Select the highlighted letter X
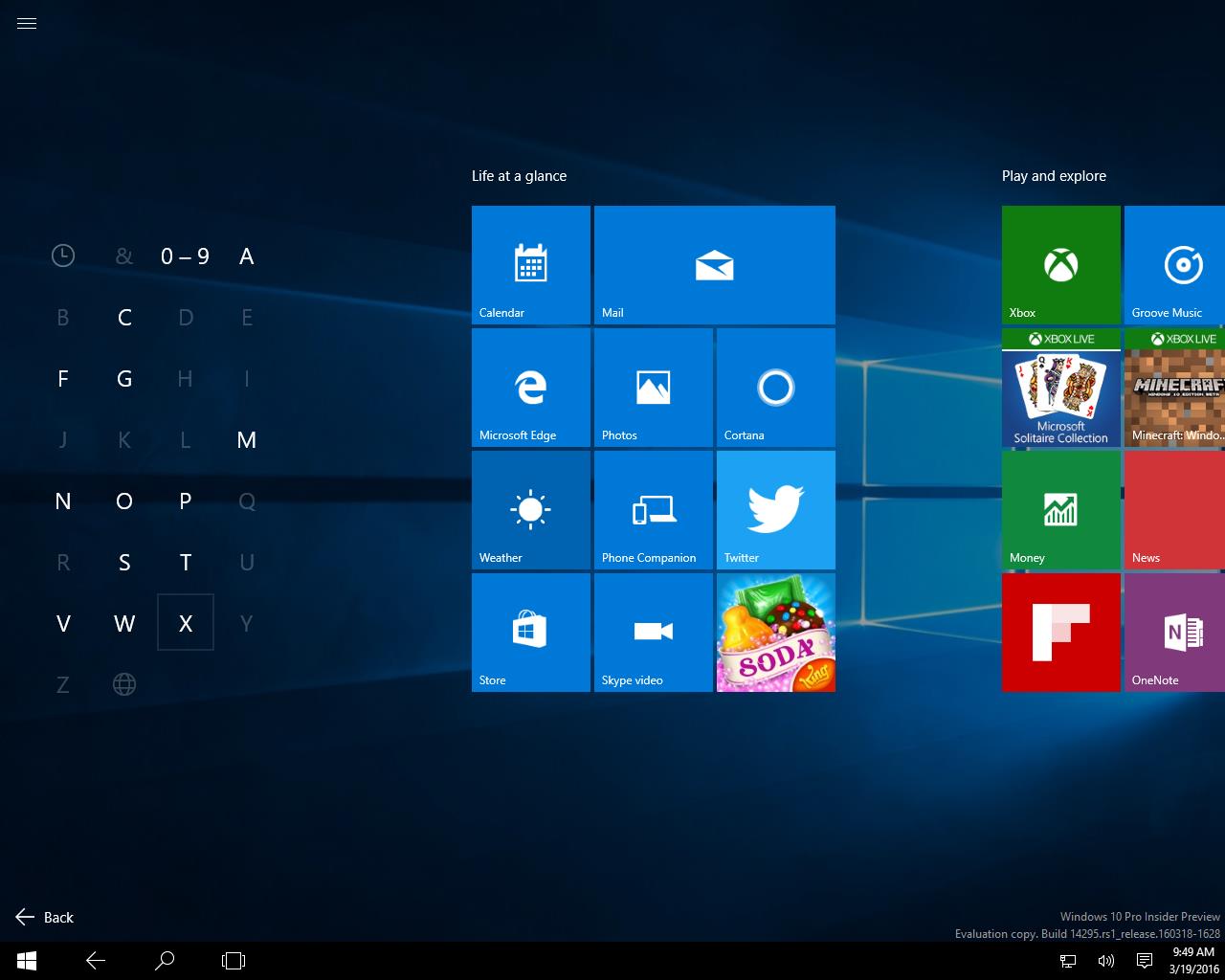Screen dimensions: 1225x980 pos(186,623)
